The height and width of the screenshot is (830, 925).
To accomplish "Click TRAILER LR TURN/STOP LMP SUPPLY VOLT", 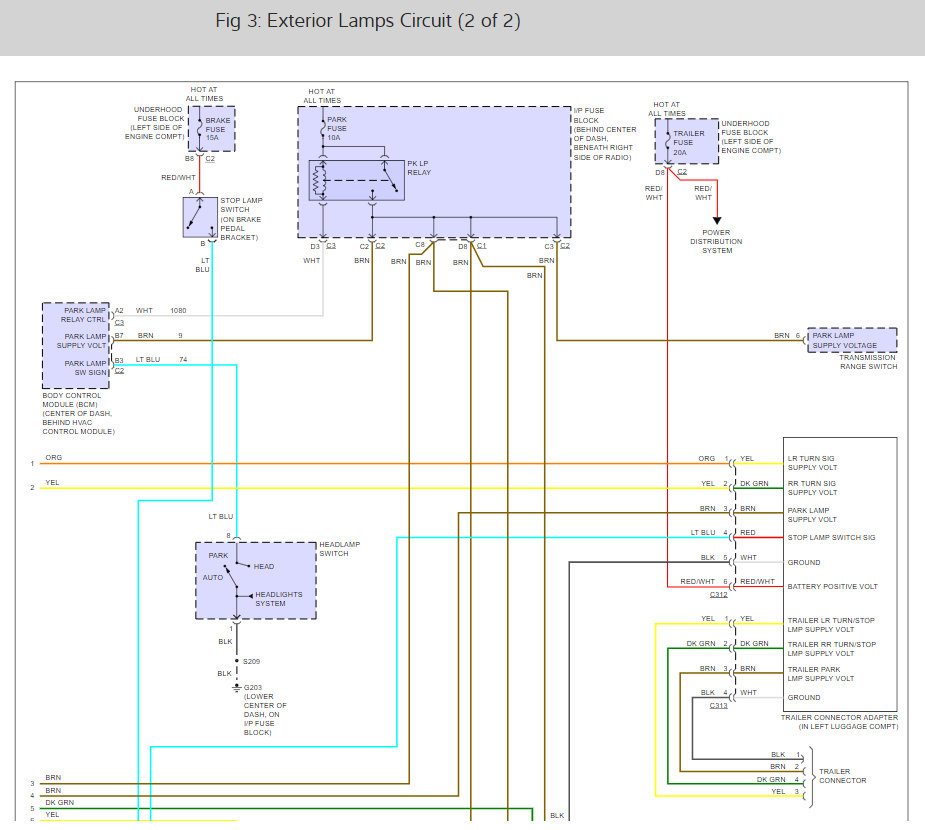I will click(831, 625).
